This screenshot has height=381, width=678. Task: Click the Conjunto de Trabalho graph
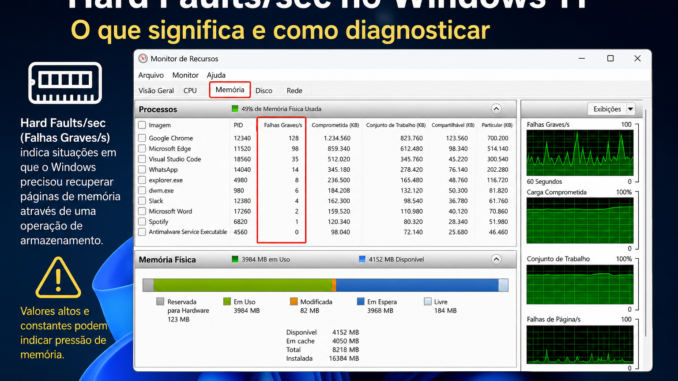580,285
